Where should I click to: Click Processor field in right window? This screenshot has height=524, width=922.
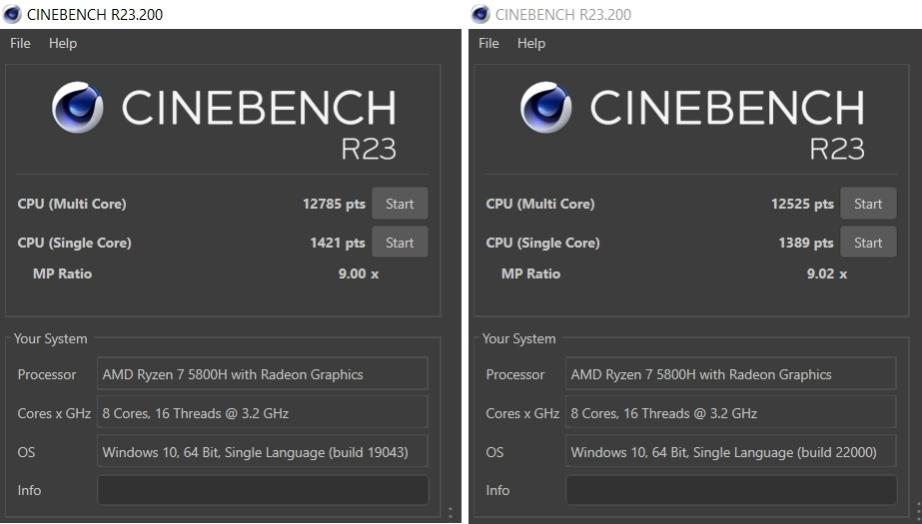click(x=731, y=374)
